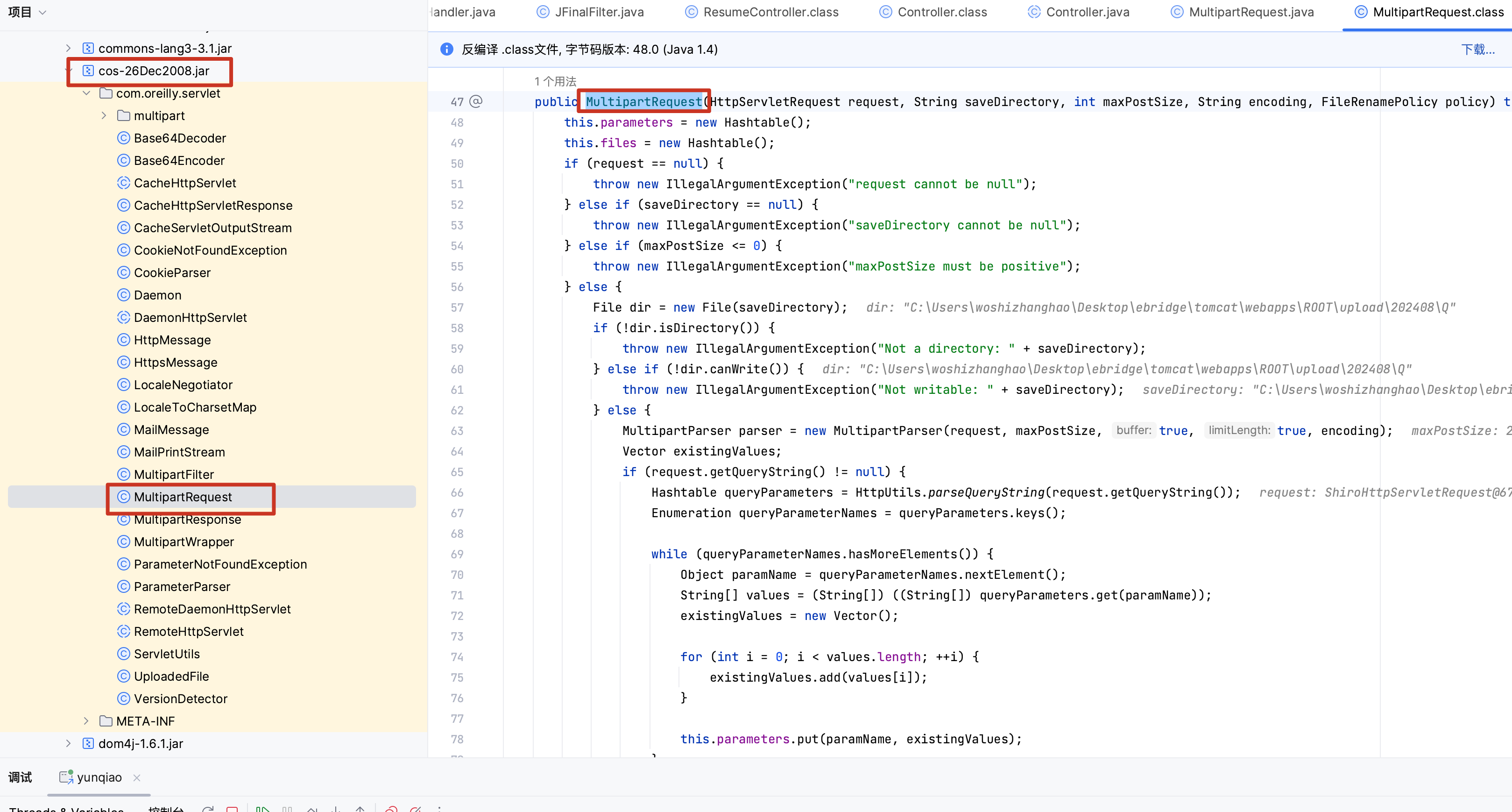Open the 项目 view dropdown
Image resolution: width=1512 pixels, height=812 pixels.
tap(42, 12)
